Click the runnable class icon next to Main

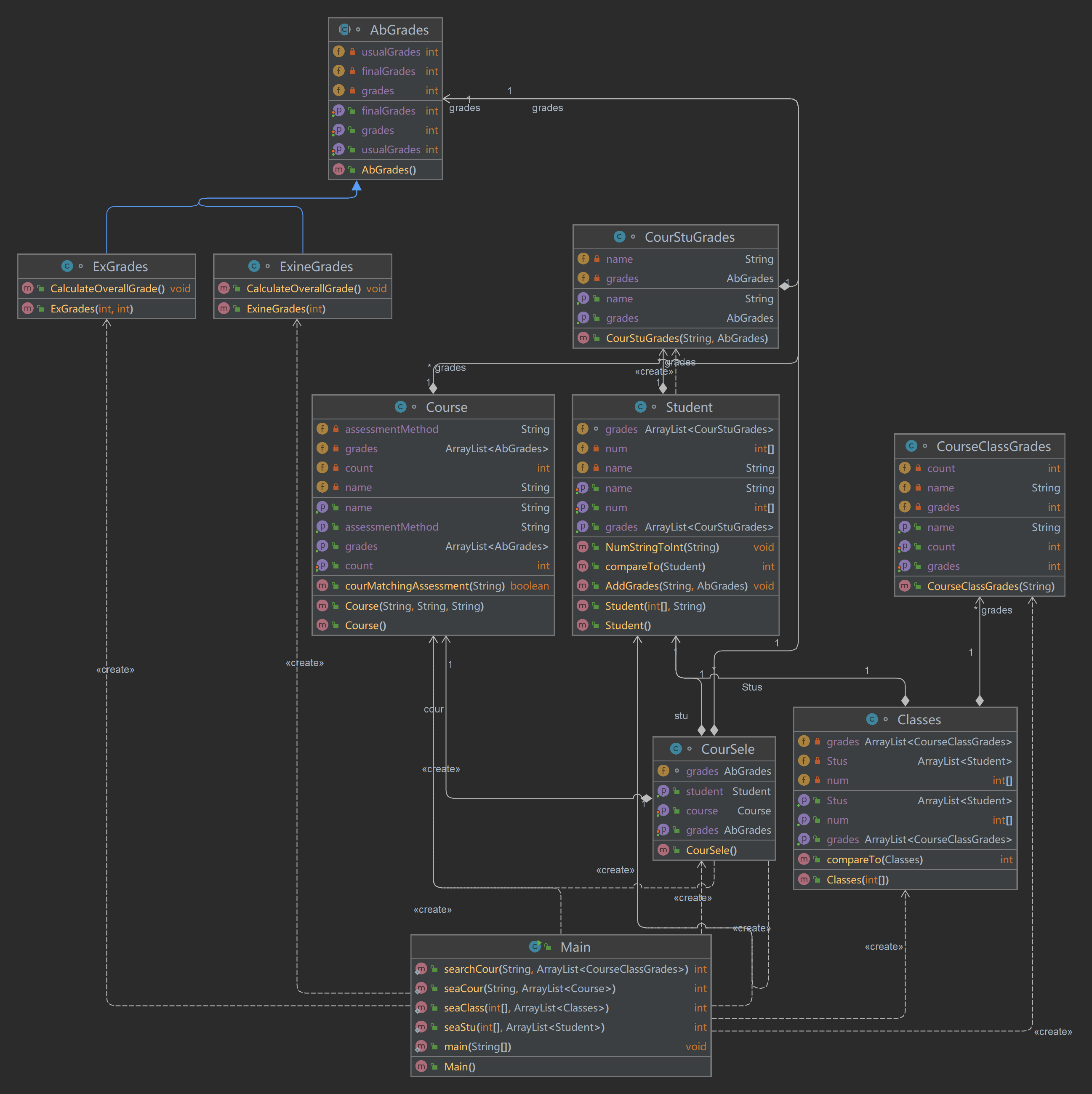[x=535, y=946]
